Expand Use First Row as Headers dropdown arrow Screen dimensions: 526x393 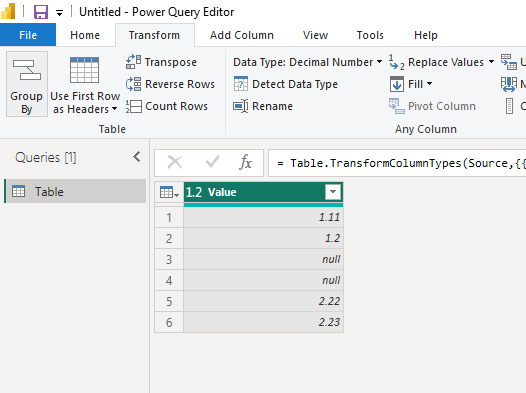(x=114, y=109)
